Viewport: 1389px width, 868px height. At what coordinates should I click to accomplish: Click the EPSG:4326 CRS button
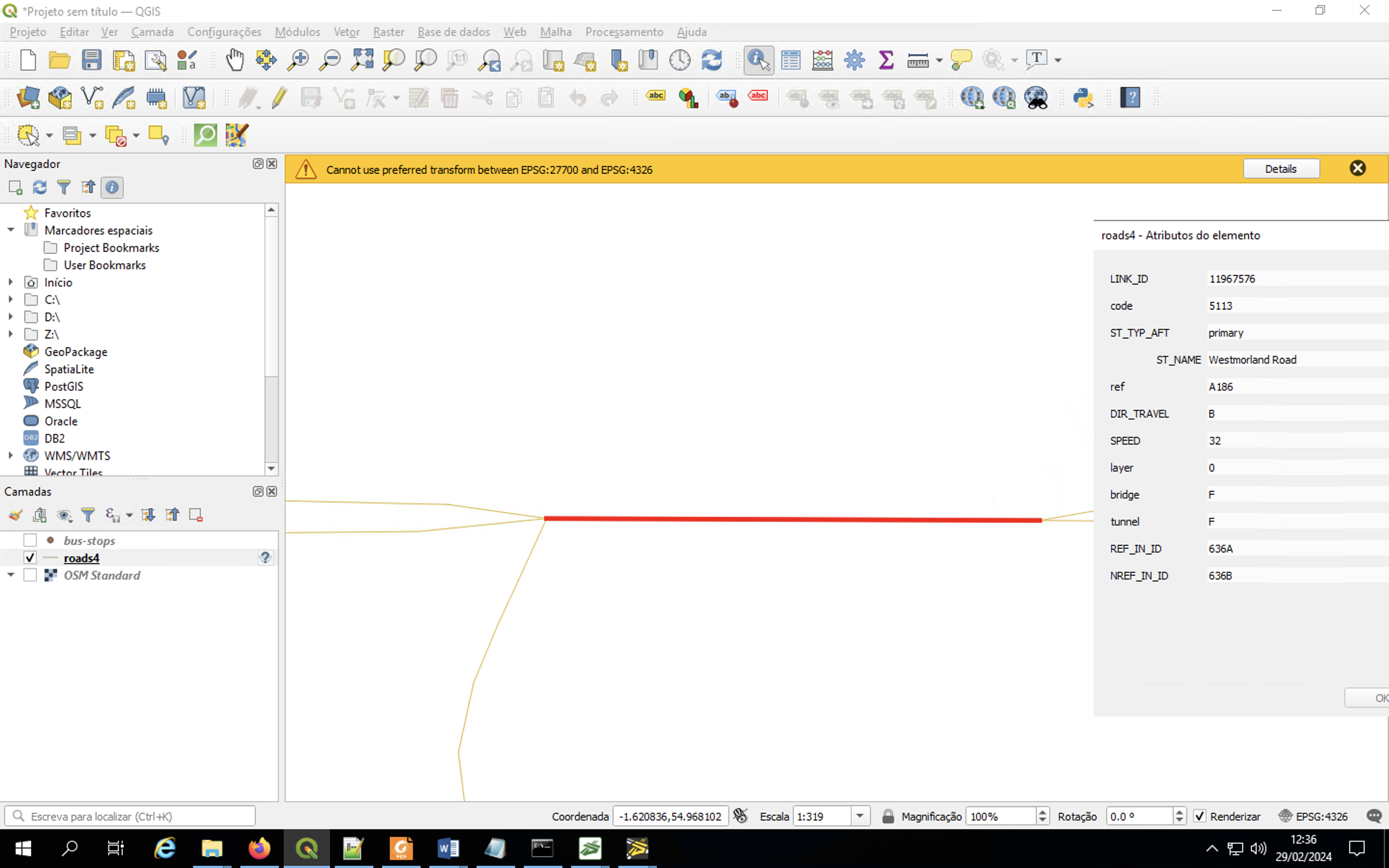1314,816
